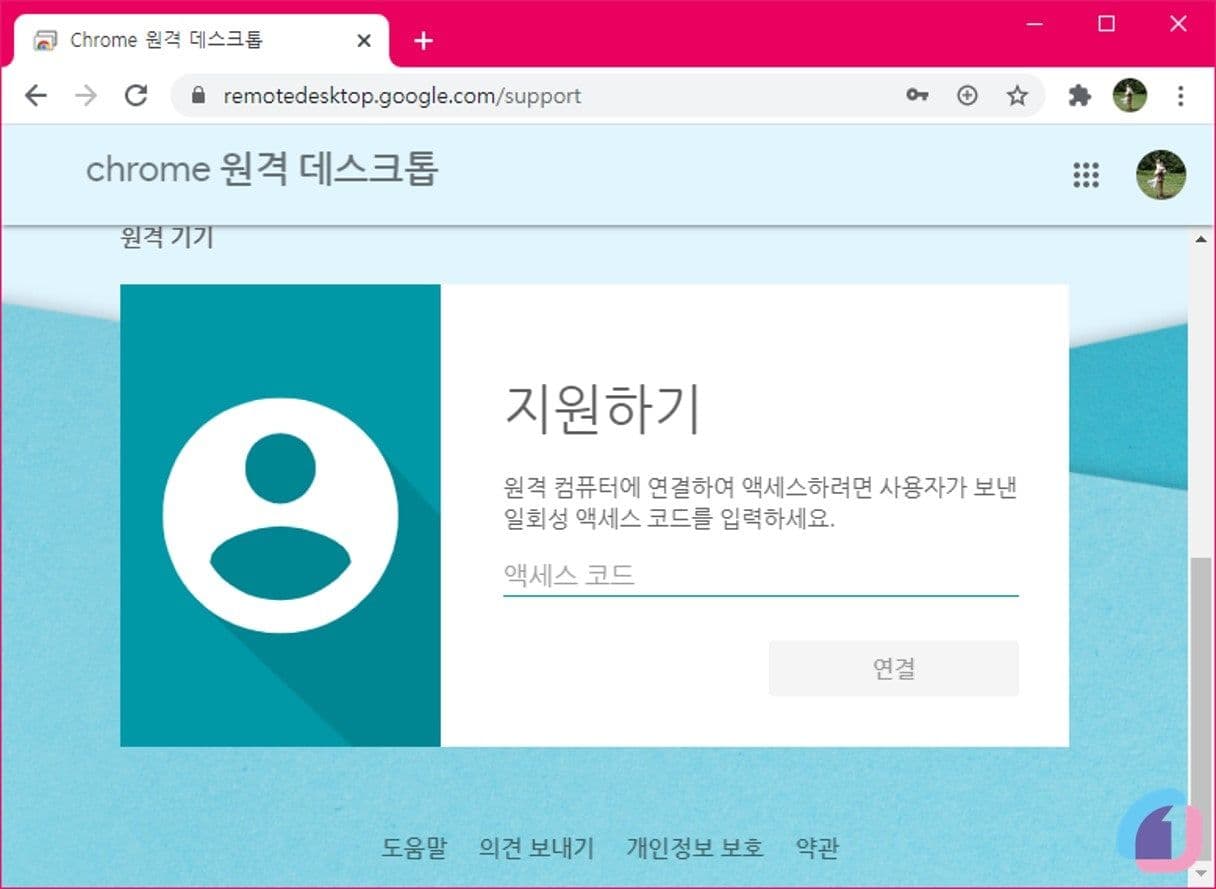Click the scrollbar down arrow
Screen dimensions: 1216x889
(1201, 875)
